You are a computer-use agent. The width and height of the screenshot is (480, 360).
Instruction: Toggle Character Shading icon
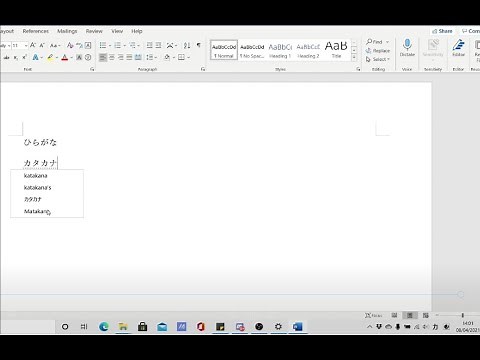point(79,58)
